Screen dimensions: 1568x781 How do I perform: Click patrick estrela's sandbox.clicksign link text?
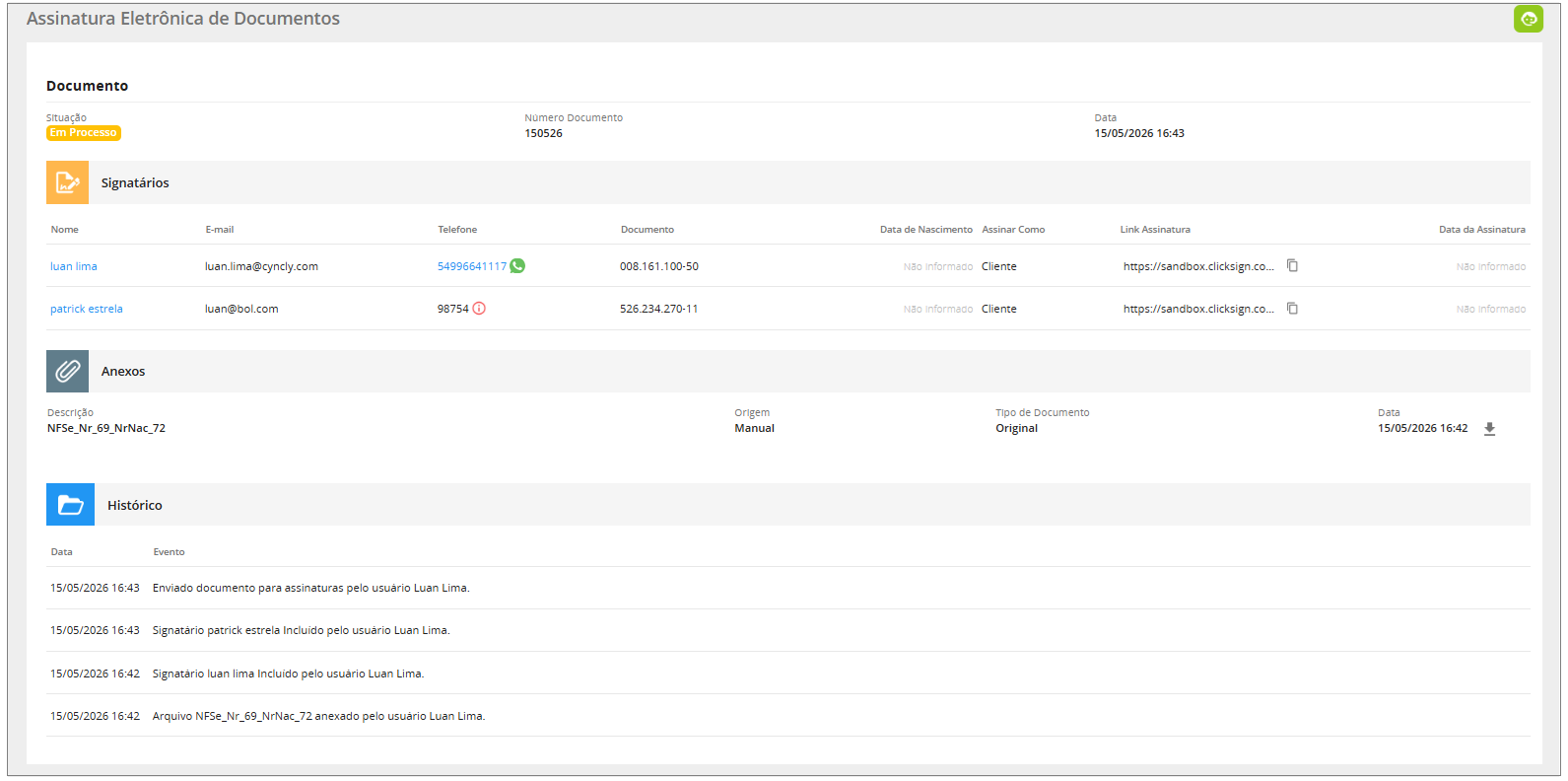(x=1198, y=309)
